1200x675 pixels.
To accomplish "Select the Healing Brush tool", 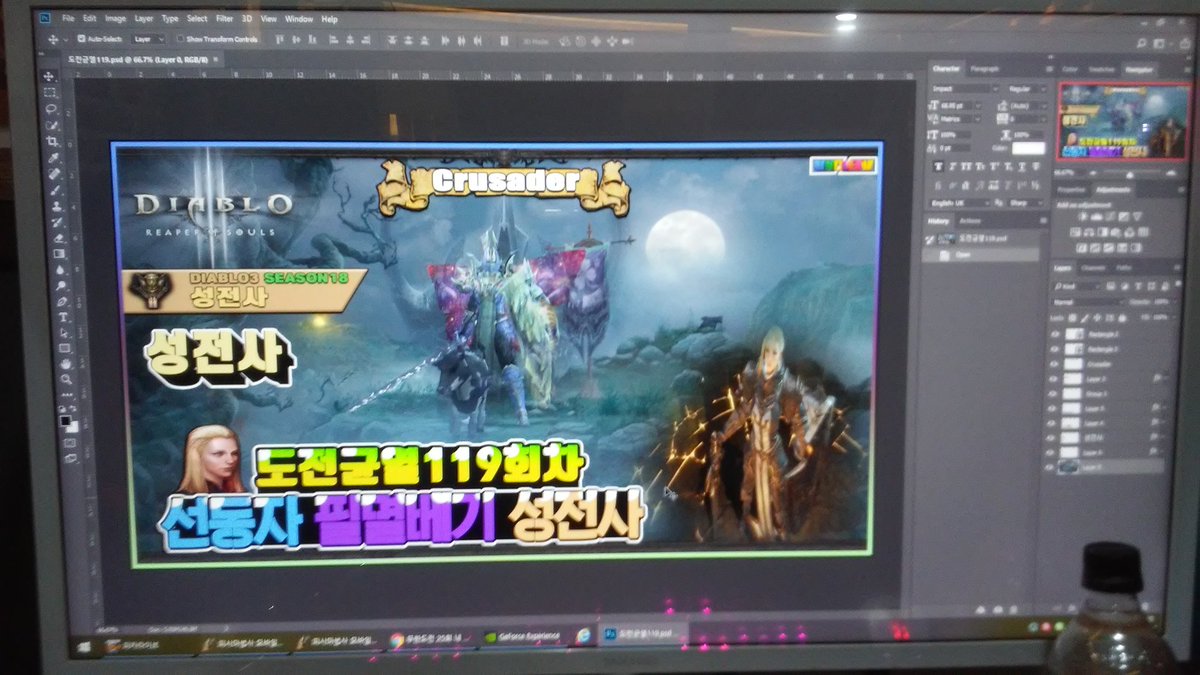I will [x=53, y=173].
